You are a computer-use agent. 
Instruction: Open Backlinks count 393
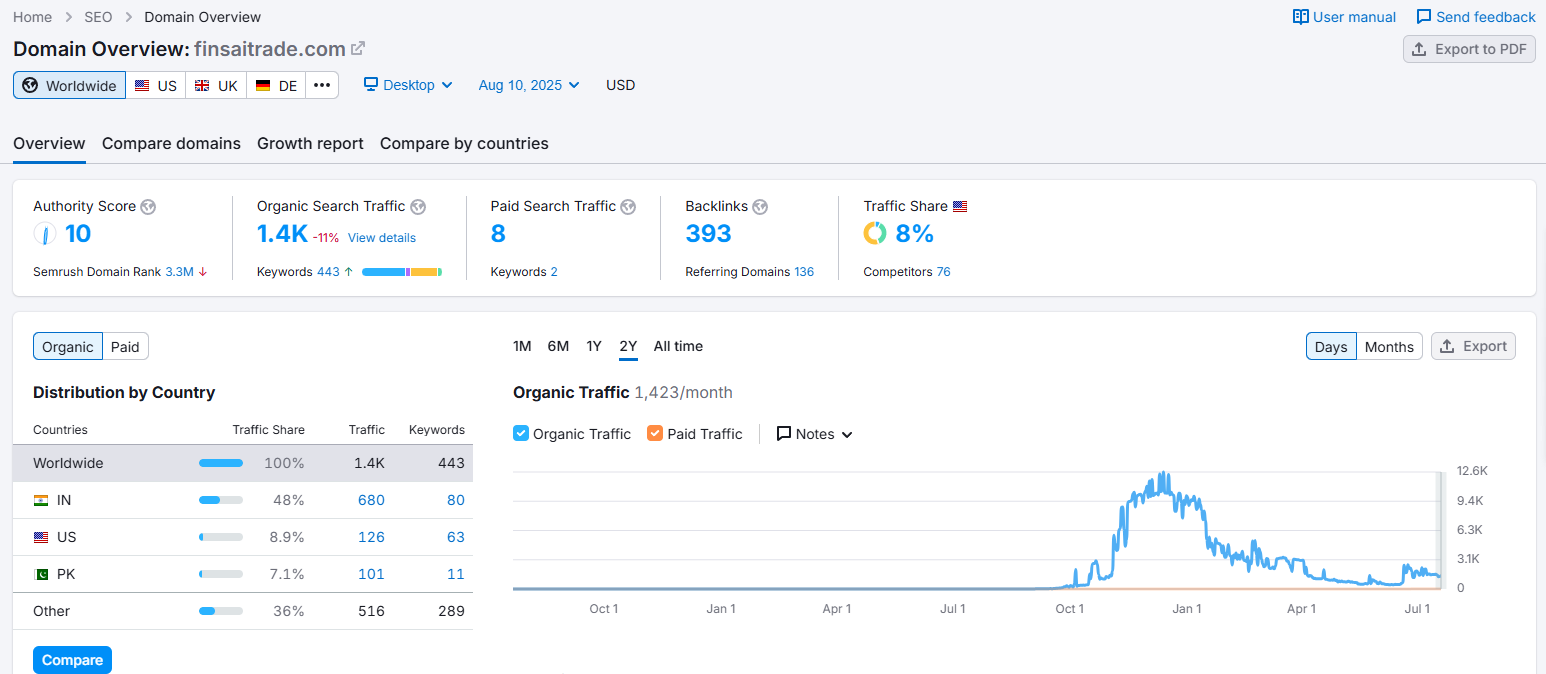708,234
